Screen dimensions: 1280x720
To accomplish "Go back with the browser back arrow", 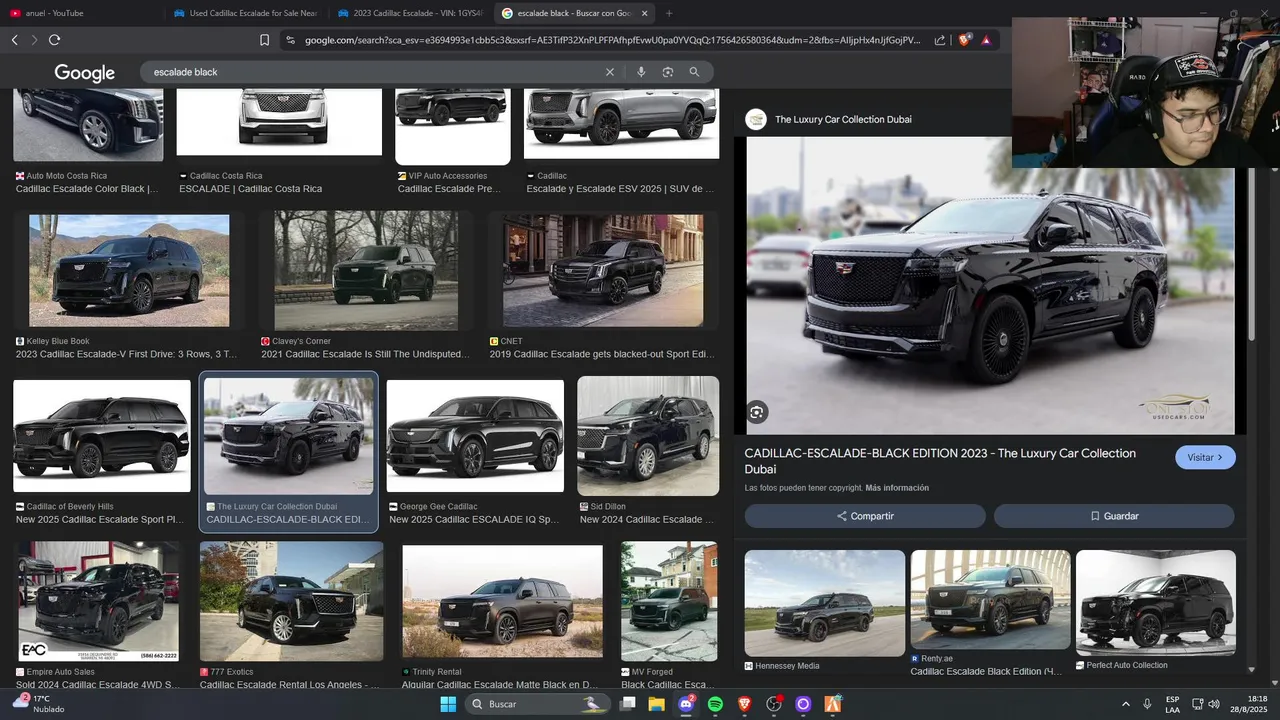I will coord(15,40).
